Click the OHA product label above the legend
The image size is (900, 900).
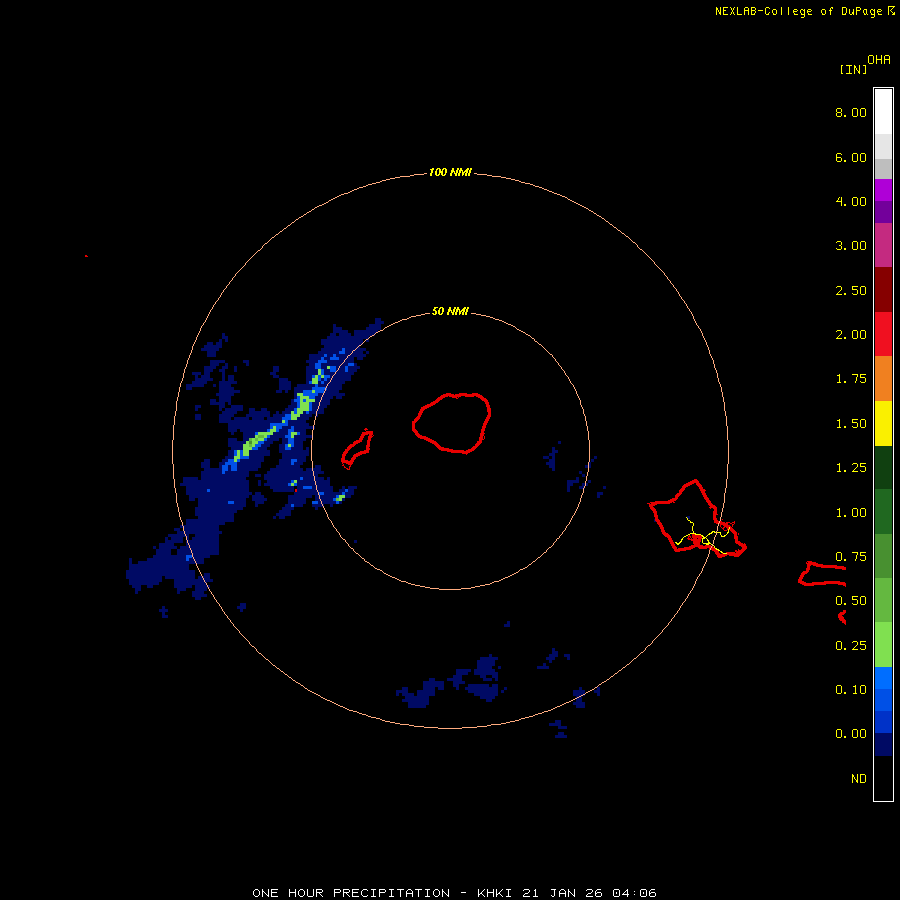[879, 60]
